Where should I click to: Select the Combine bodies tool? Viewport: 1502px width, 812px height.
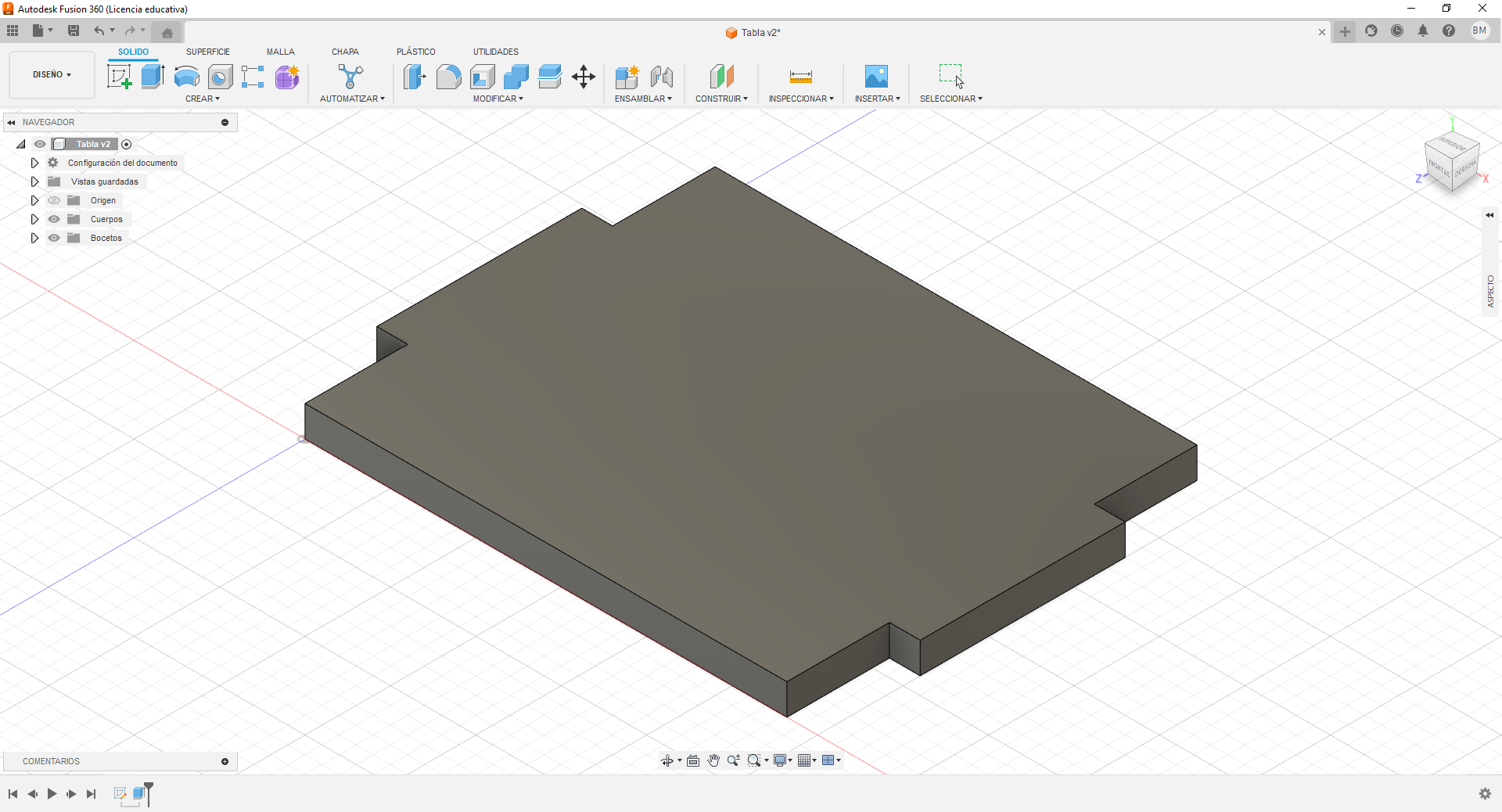tap(516, 77)
